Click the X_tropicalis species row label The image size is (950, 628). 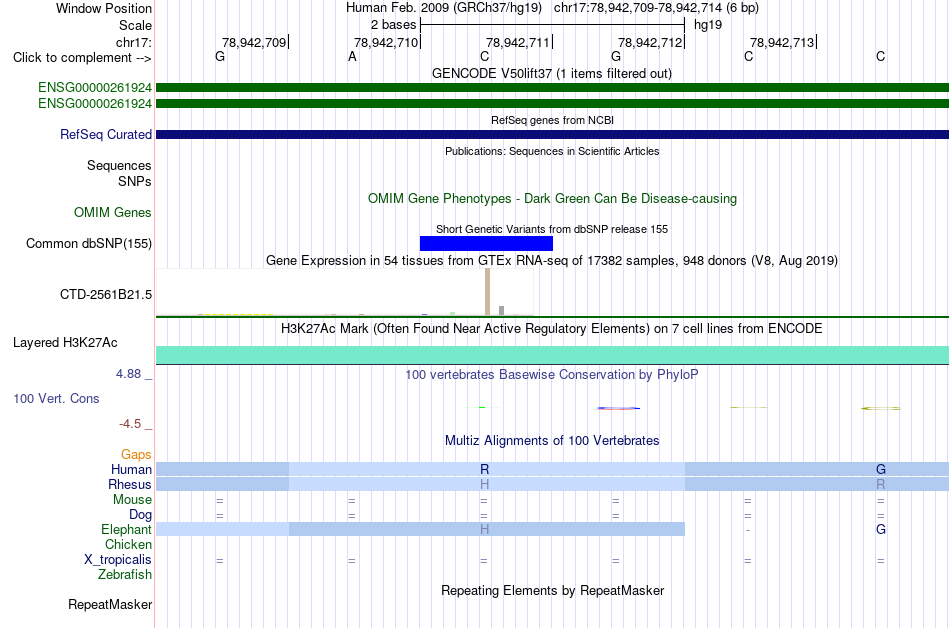point(118,560)
